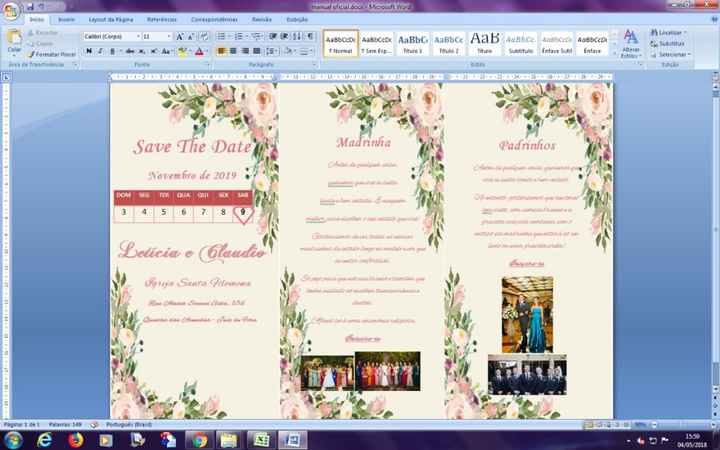Image resolution: width=720 pixels, height=450 pixels.
Task: Open the clipboard pane launcher
Action: click(75, 65)
